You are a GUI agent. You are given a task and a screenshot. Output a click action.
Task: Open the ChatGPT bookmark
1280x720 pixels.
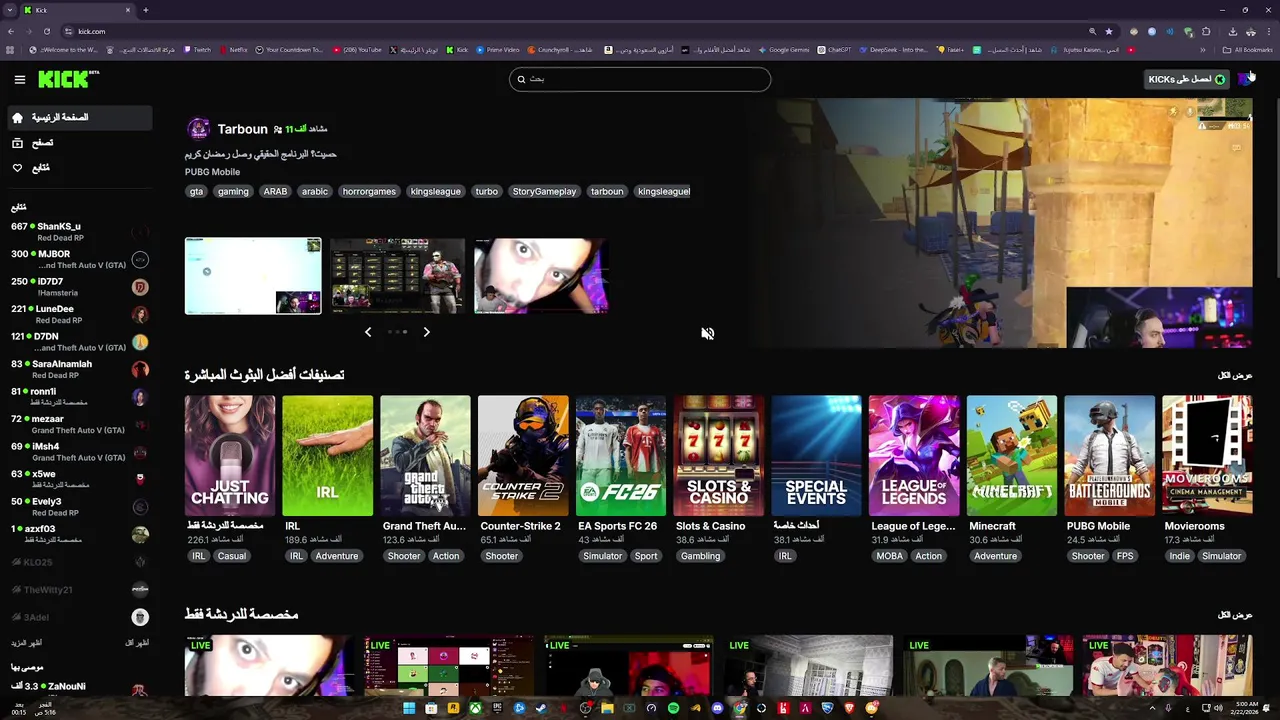(834, 50)
